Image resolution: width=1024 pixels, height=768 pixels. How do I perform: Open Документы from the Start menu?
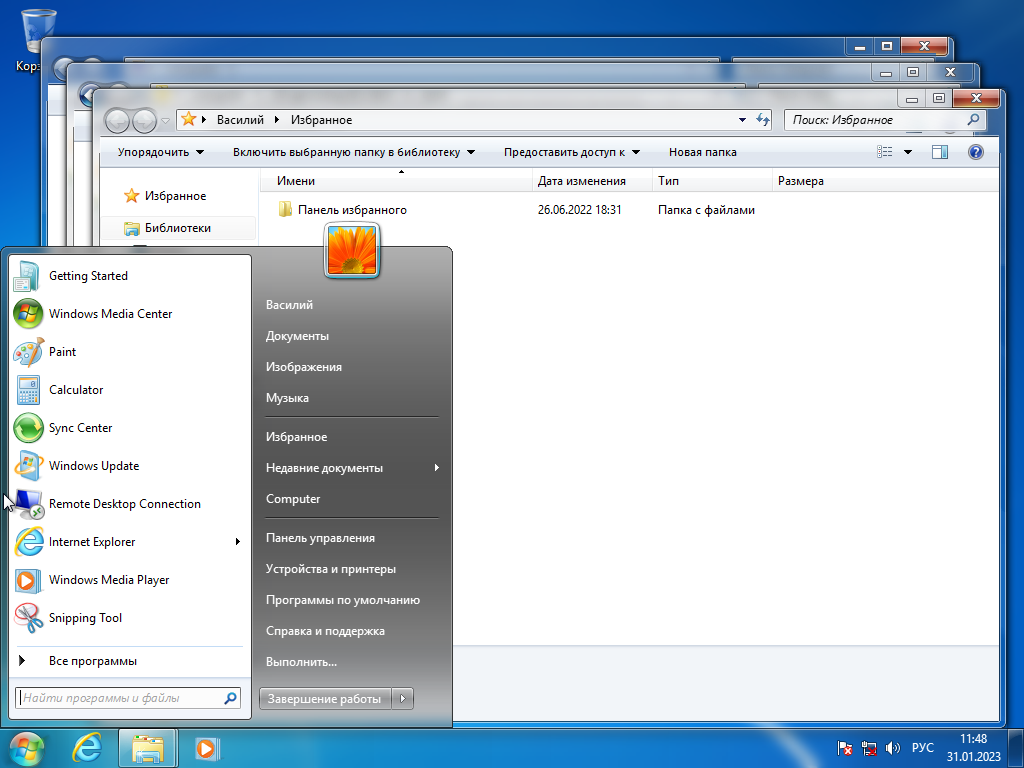pyautogui.click(x=297, y=336)
